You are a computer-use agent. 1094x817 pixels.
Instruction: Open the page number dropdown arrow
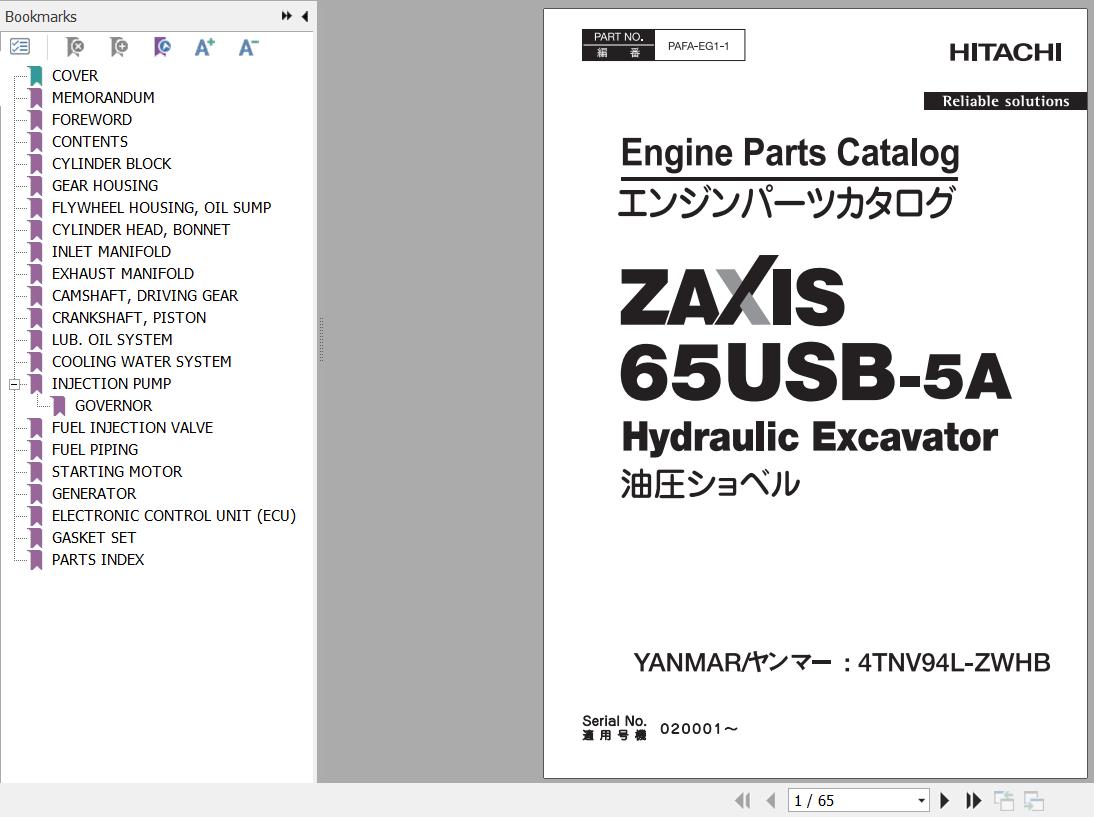[x=922, y=800]
